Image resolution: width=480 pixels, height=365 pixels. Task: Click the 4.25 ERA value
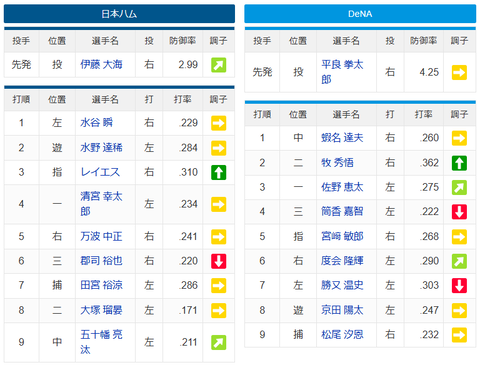(429, 72)
